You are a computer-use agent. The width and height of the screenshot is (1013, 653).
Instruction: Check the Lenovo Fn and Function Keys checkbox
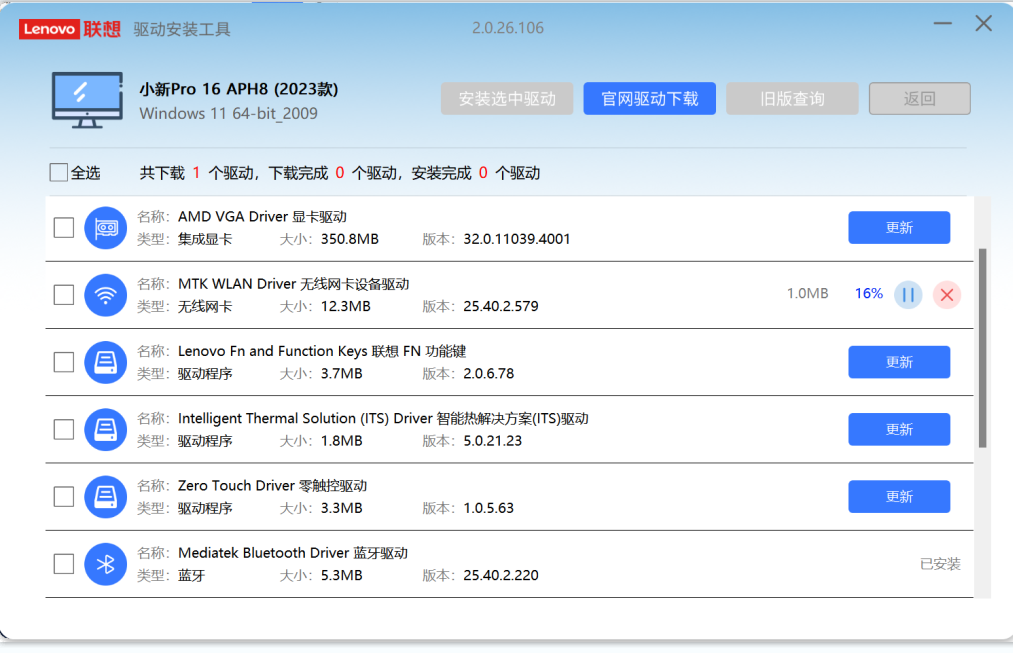63,362
